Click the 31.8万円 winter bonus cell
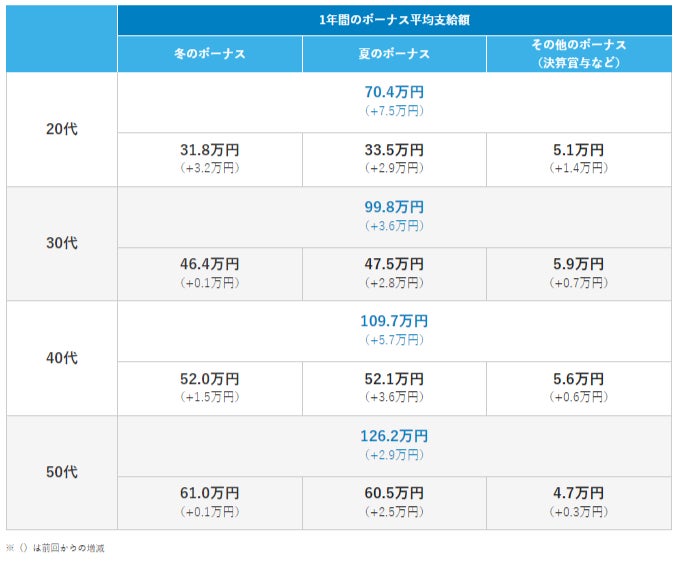Viewport: 675px width, 561px height. pos(209,150)
